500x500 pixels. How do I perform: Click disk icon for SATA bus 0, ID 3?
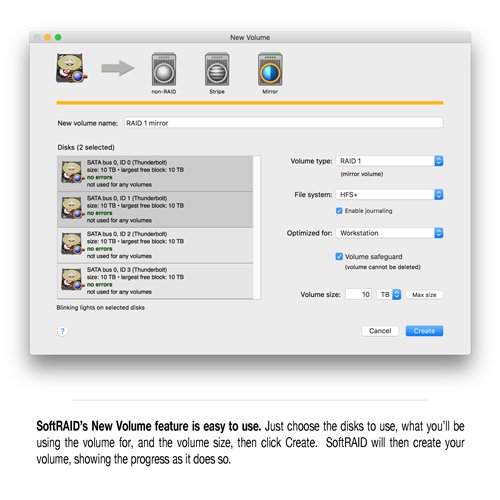click(72, 279)
